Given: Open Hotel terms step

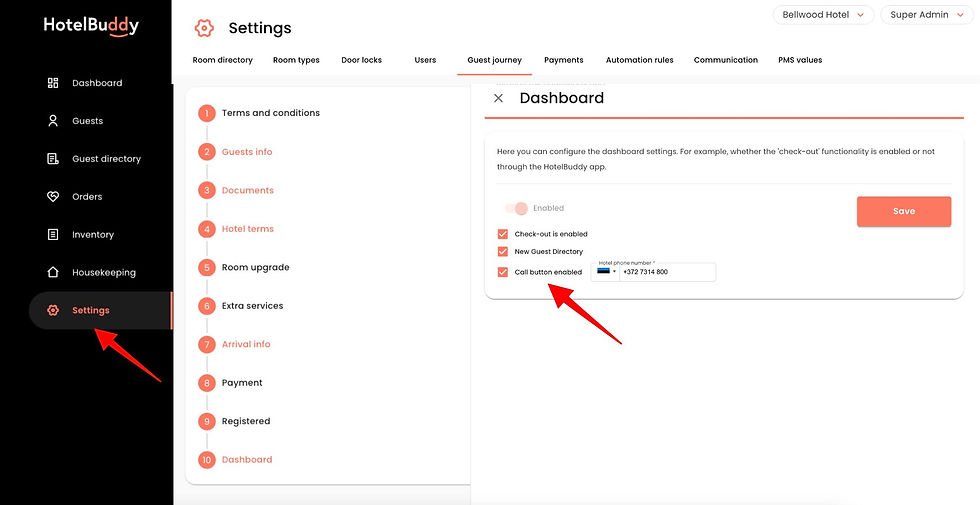Looking at the screenshot, I should 248,229.
